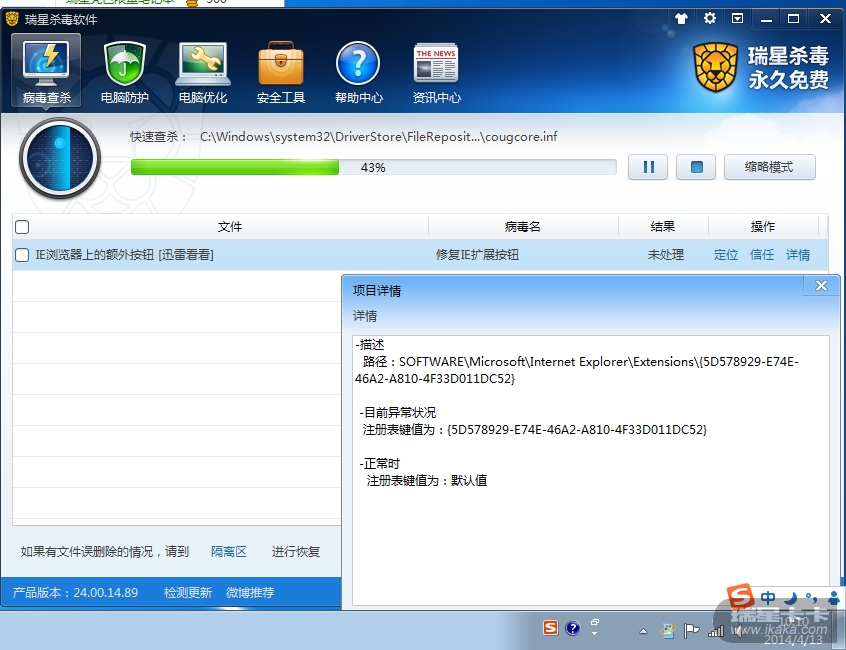
Task: Click the 操作 column header
Action: click(x=763, y=227)
